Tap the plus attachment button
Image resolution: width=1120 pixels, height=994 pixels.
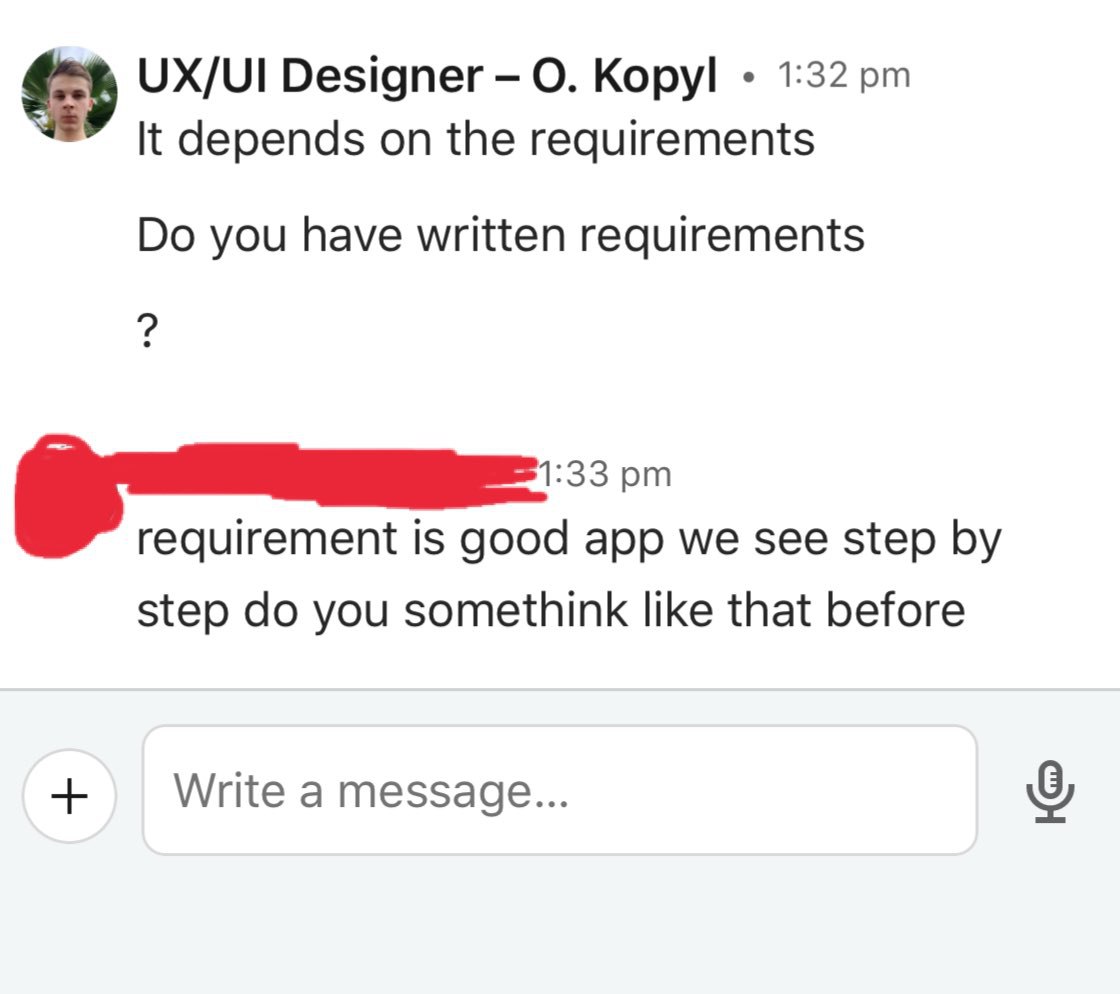pos(69,795)
